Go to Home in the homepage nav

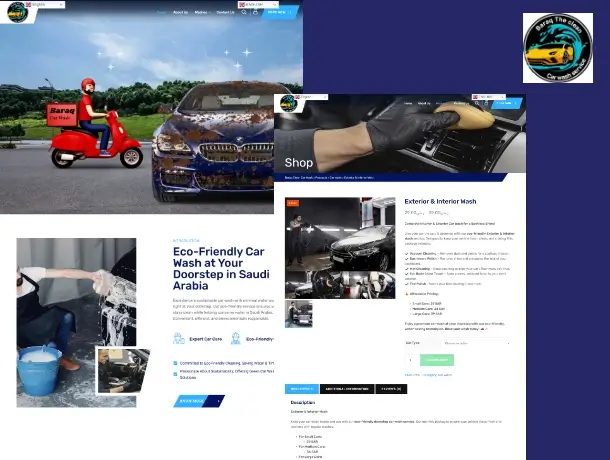pos(161,12)
